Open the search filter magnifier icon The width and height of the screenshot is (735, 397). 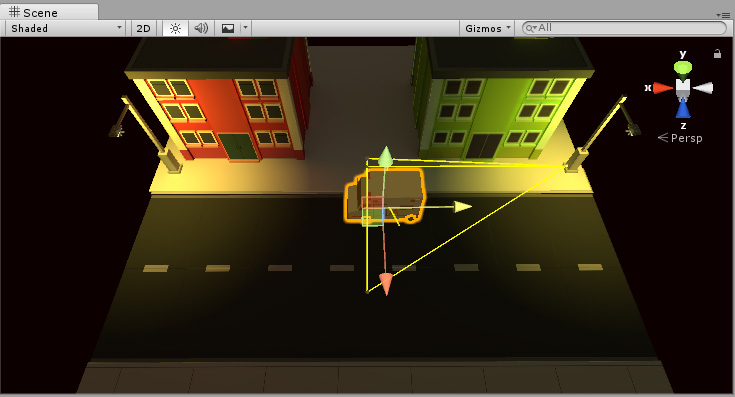click(x=531, y=28)
